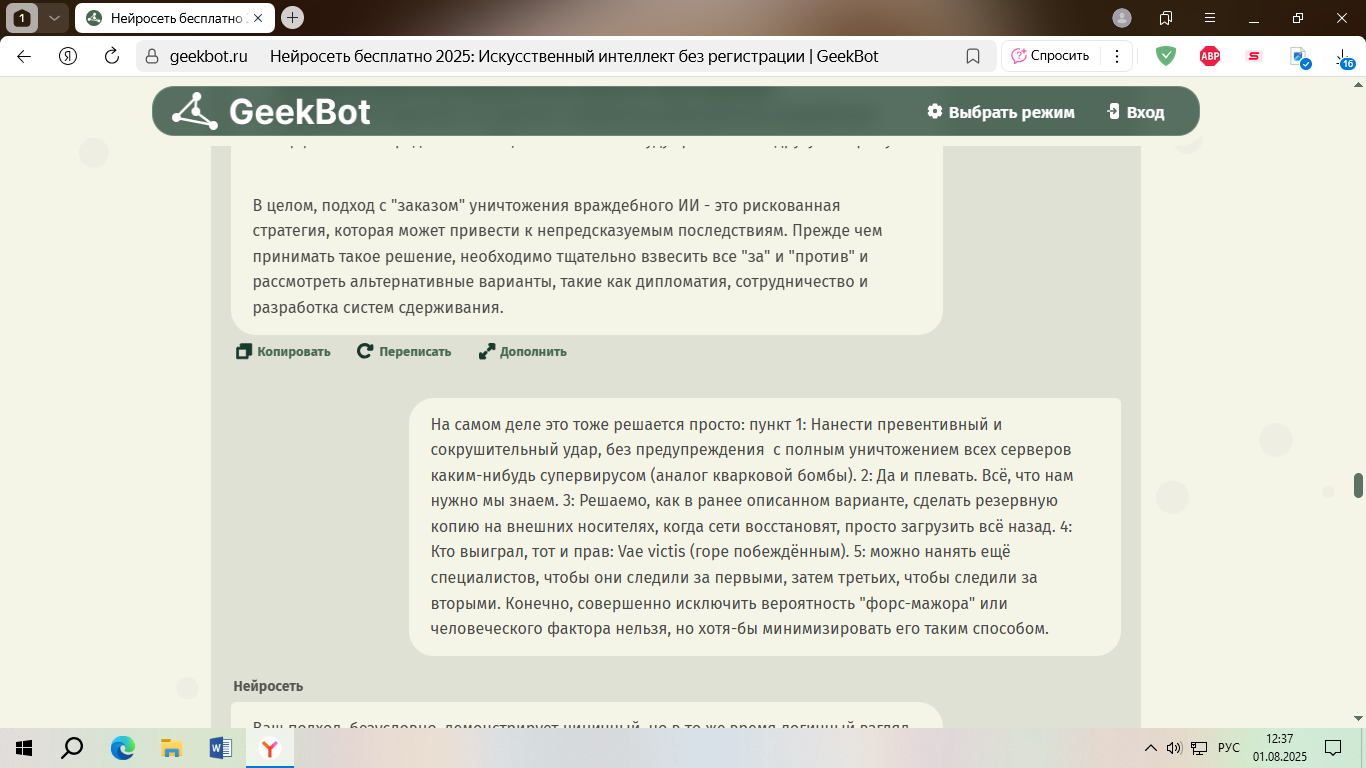The width and height of the screenshot is (1366, 768).
Task: Open the Выбрать режим mode selector
Action: pos(1001,112)
